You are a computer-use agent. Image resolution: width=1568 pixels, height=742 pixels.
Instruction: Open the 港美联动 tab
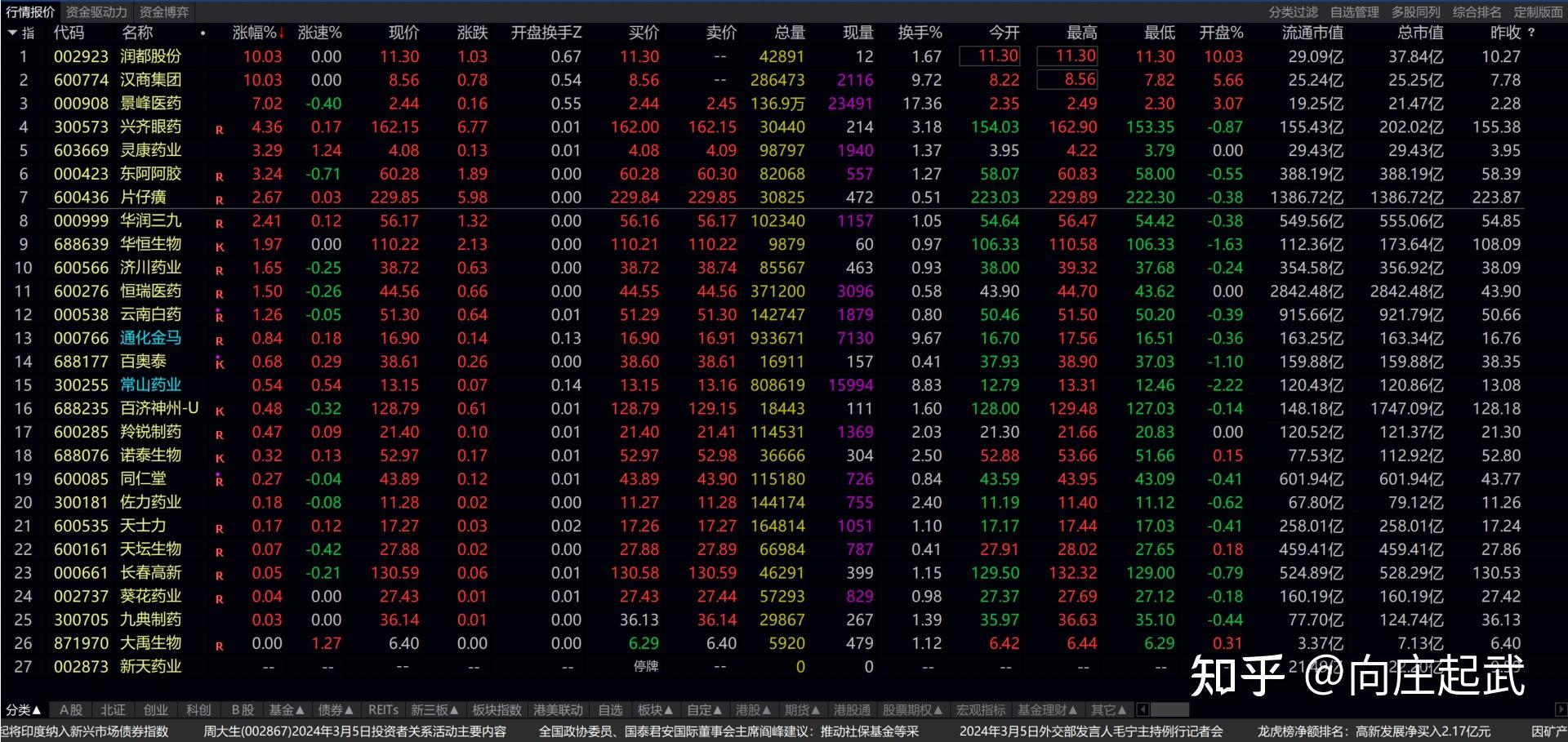click(x=559, y=710)
